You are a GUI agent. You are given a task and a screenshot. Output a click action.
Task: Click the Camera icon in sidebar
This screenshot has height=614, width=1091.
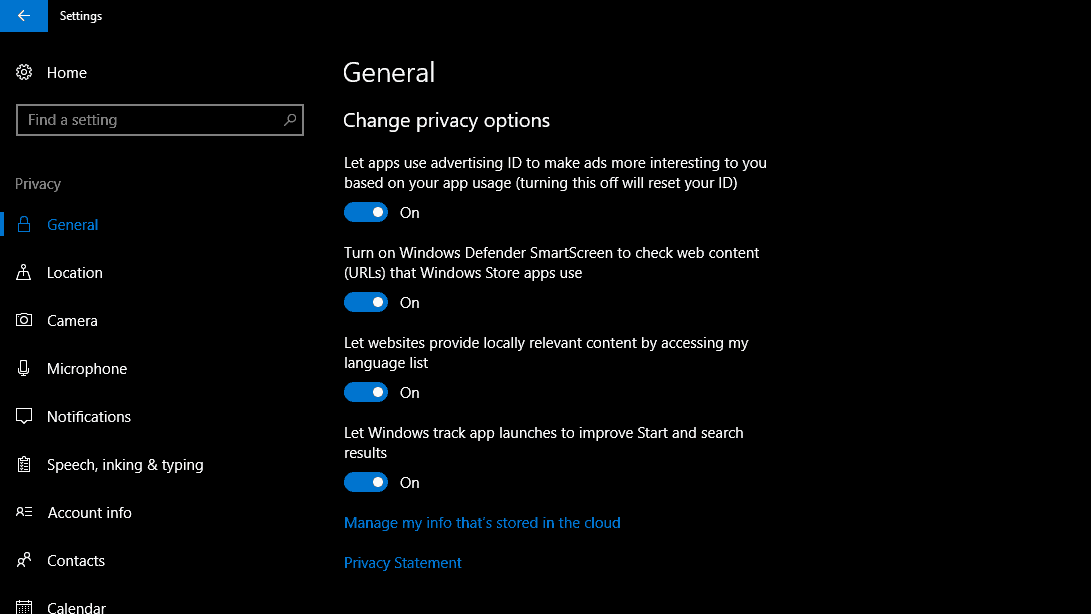25,321
